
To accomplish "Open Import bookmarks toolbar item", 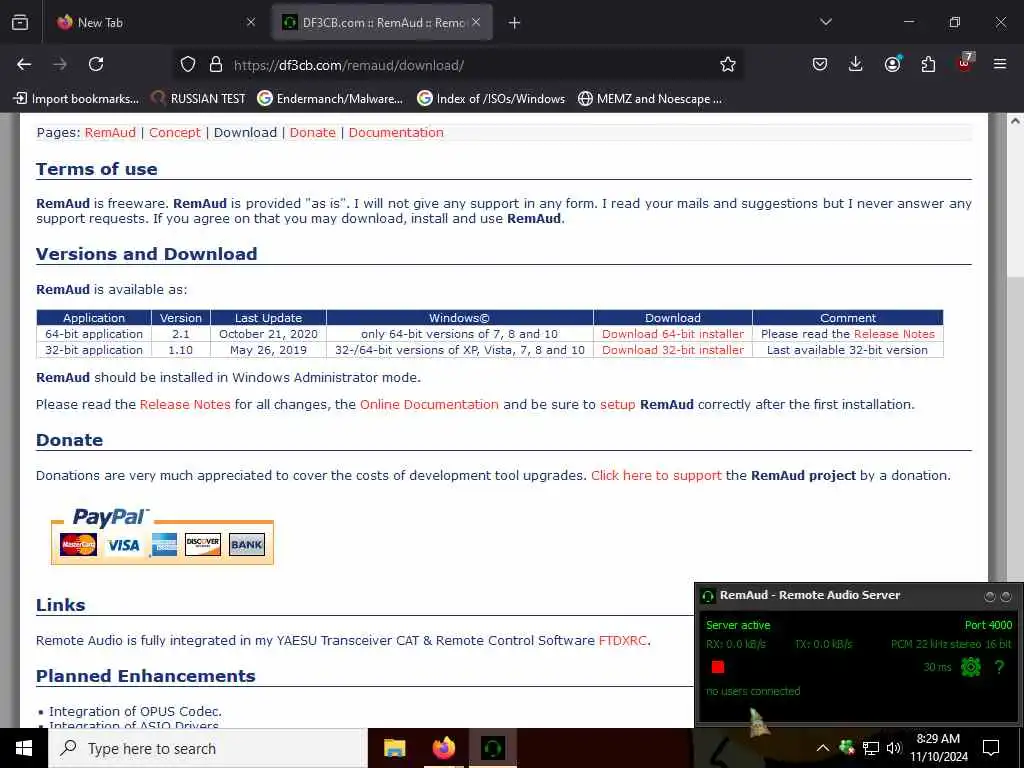I will coord(76,99).
